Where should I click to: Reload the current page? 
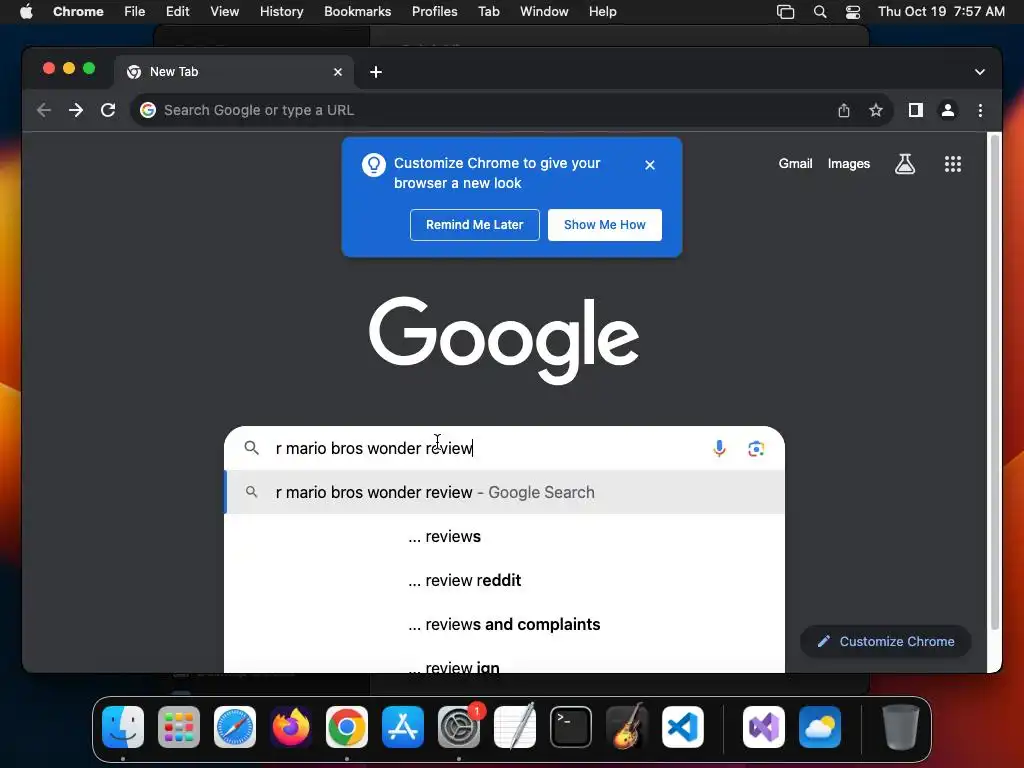click(x=108, y=110)
